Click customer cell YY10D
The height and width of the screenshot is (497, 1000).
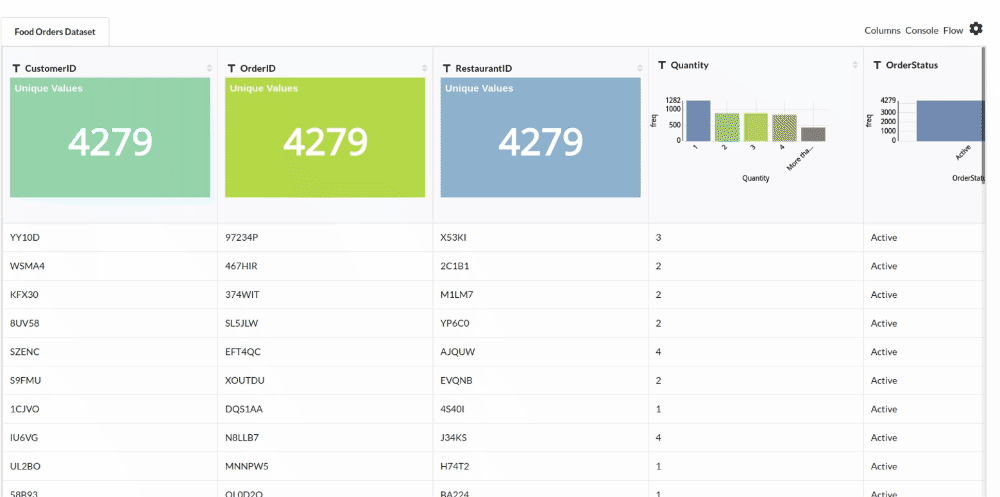(25, 237)
